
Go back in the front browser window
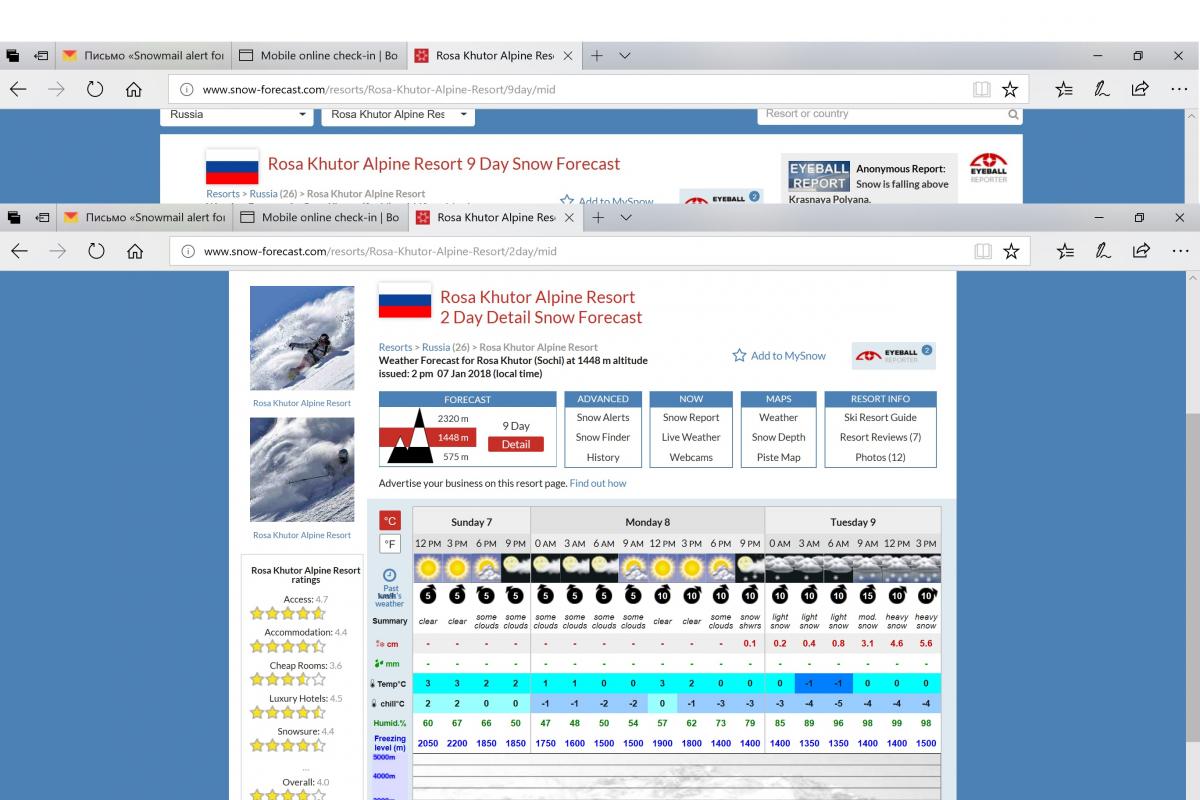tap(19, 251)
